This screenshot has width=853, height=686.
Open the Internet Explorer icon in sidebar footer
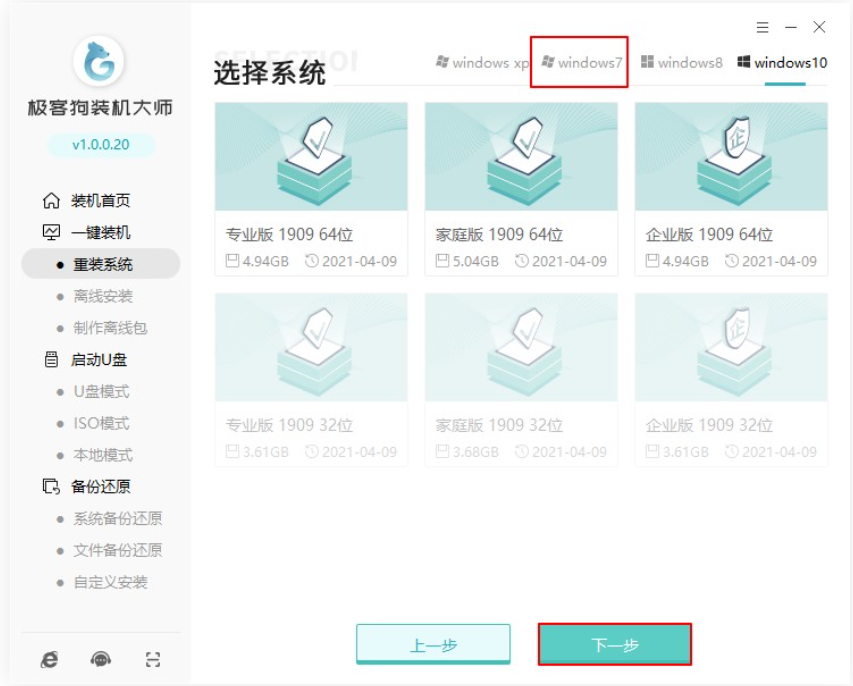[50, 659]
